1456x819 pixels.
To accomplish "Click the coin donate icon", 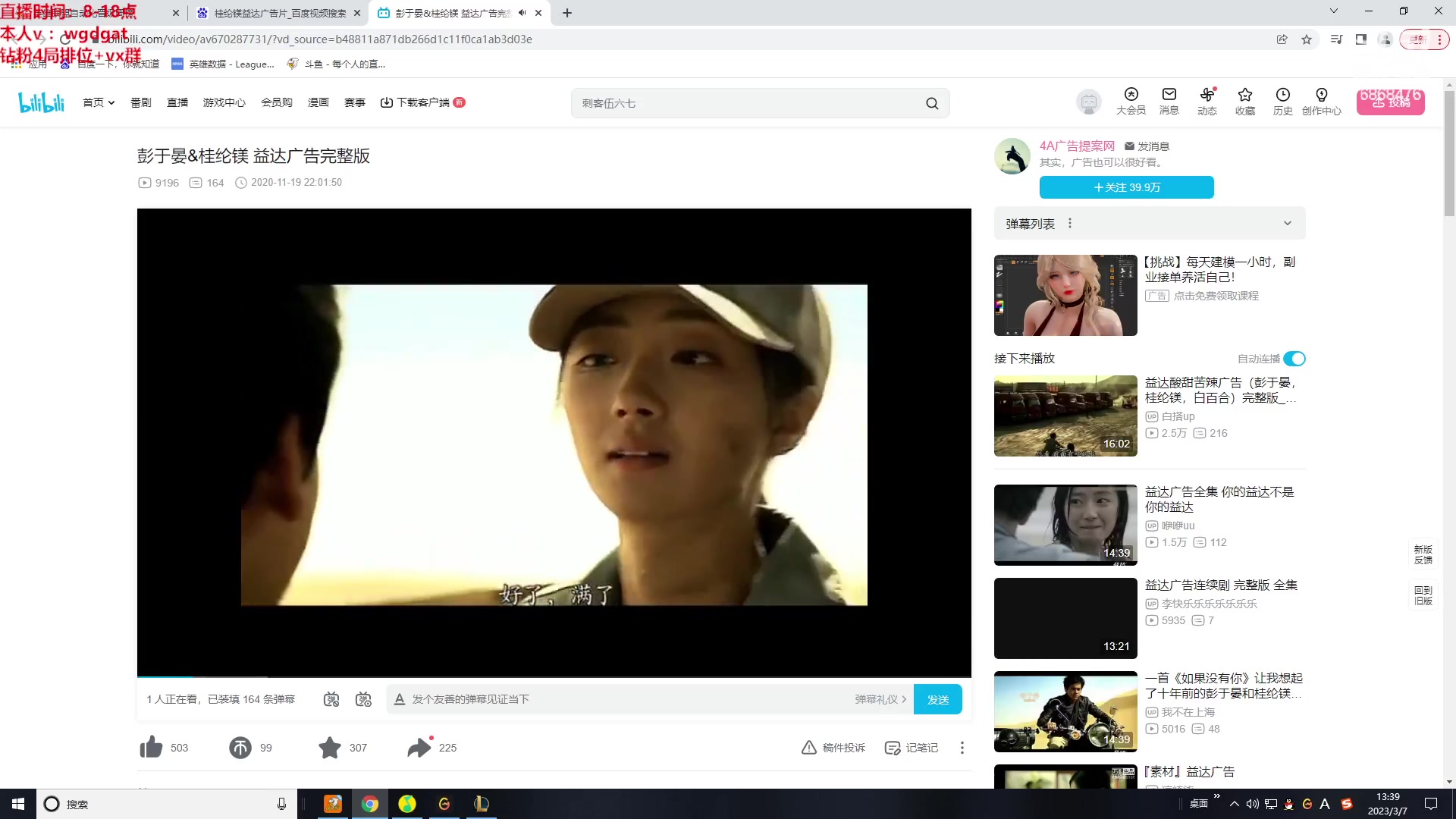I will pyautogui.click(x=240, y=748).
